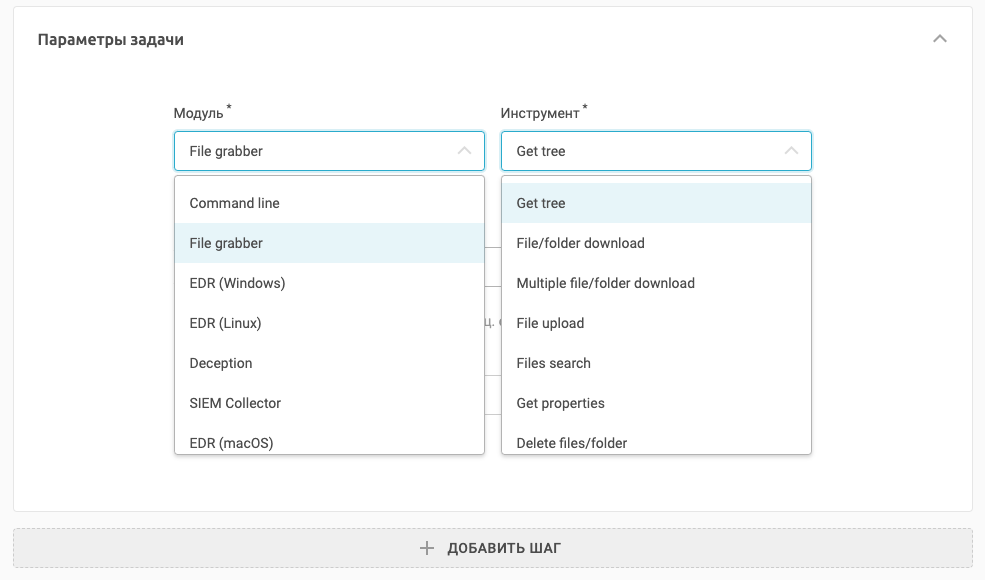Click the Модуль dropdown arrow
This screenshot has width=985, height=580.
[464, 151]
